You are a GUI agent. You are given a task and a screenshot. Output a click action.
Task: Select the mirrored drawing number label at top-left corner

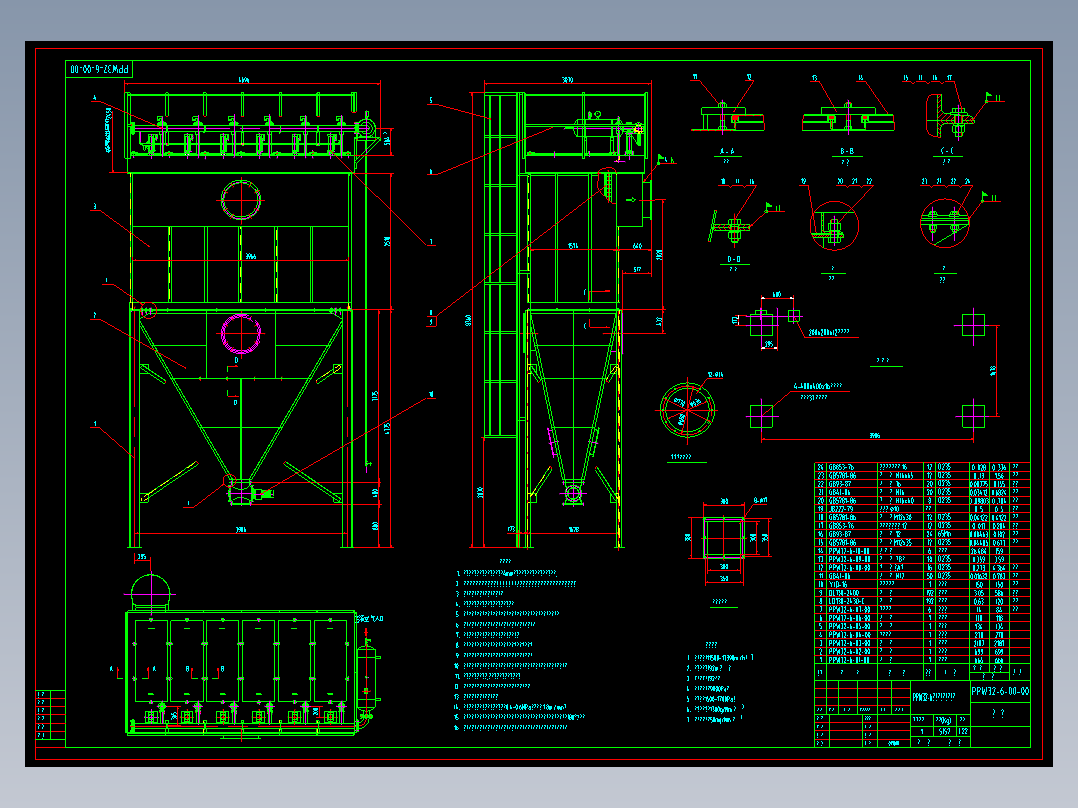coord(99,69)
